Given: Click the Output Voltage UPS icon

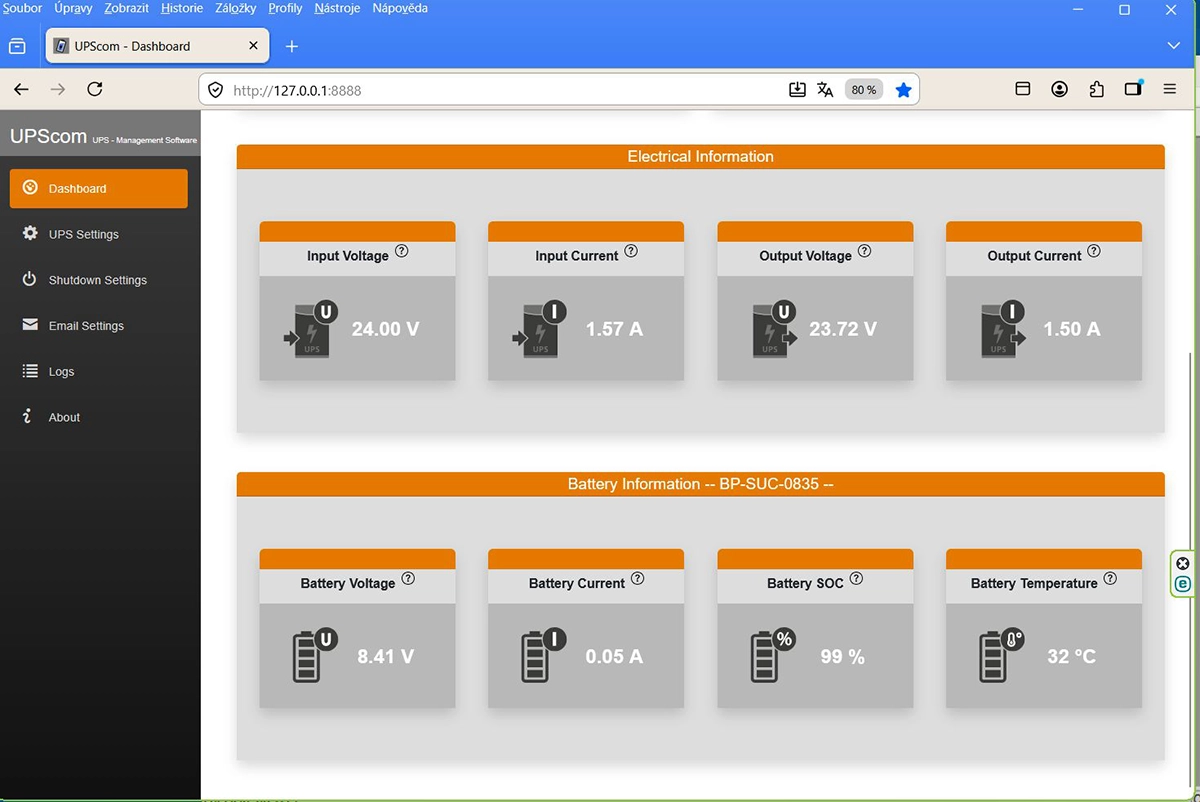Looking at the screenshot, I should tap(775, 328).
